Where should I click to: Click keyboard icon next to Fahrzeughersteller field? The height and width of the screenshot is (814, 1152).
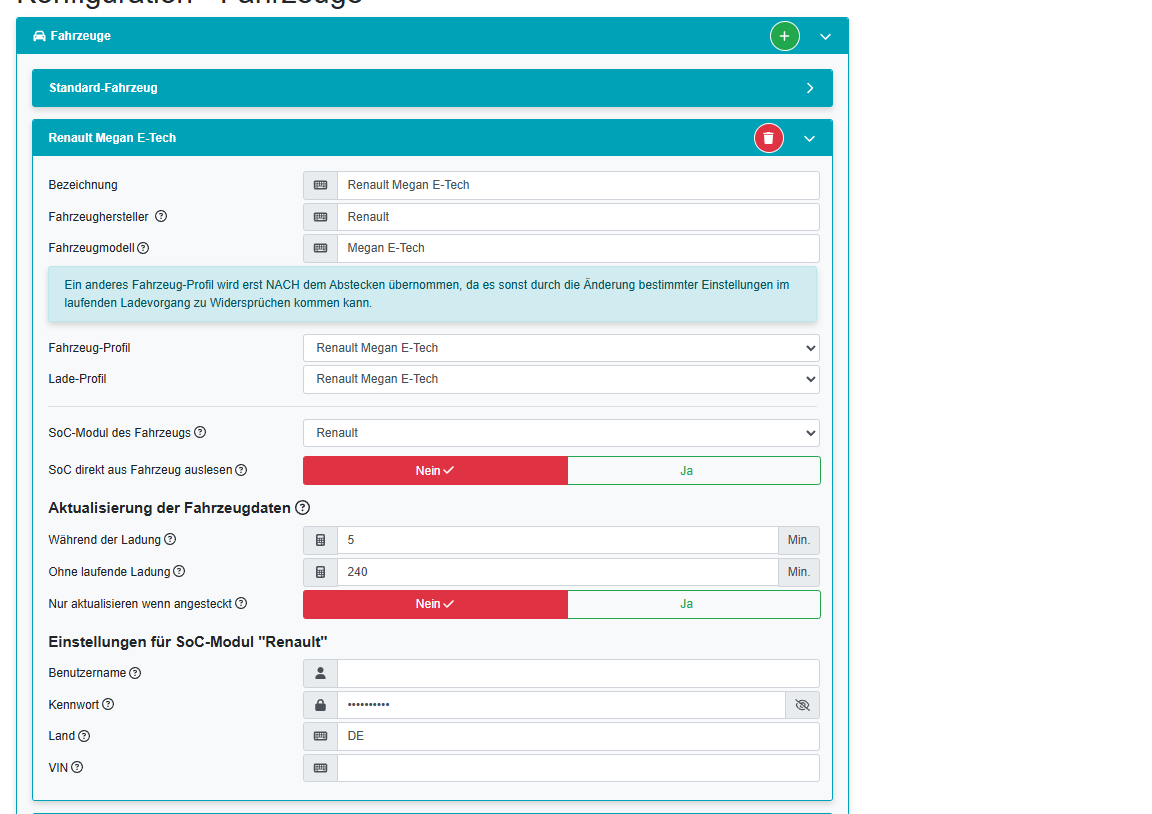tap(320, 217)
